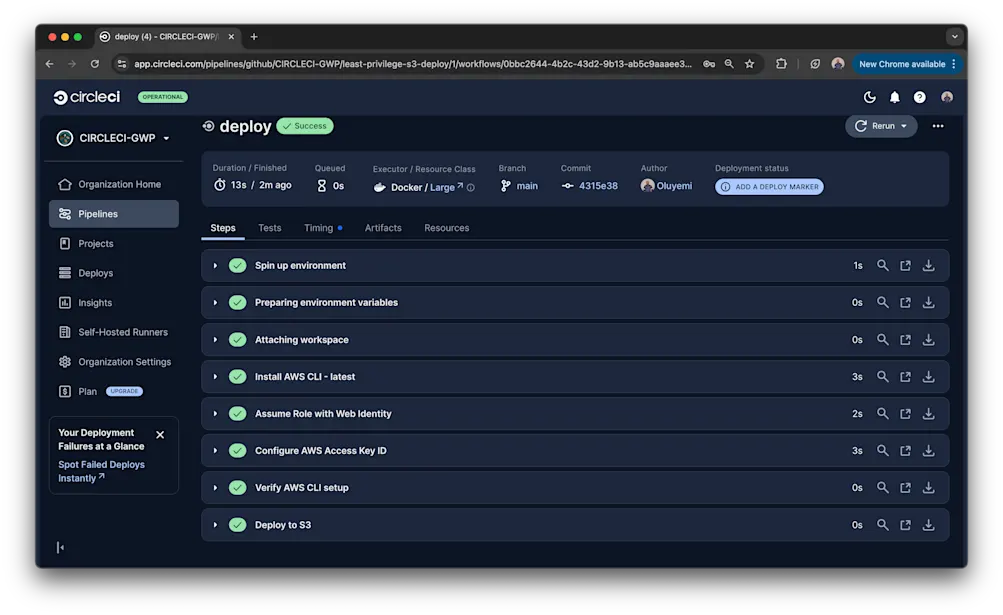This screenshot has height=615, width=1003.
Task: Click the UPGRADE badge
Action: (124, 391)
